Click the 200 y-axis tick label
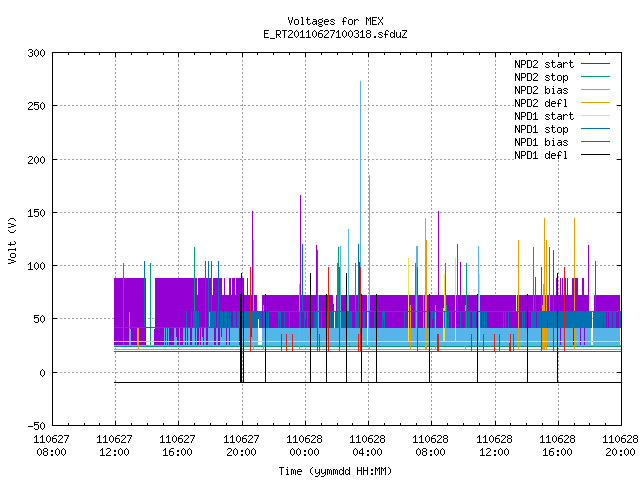 click(36, 160)
